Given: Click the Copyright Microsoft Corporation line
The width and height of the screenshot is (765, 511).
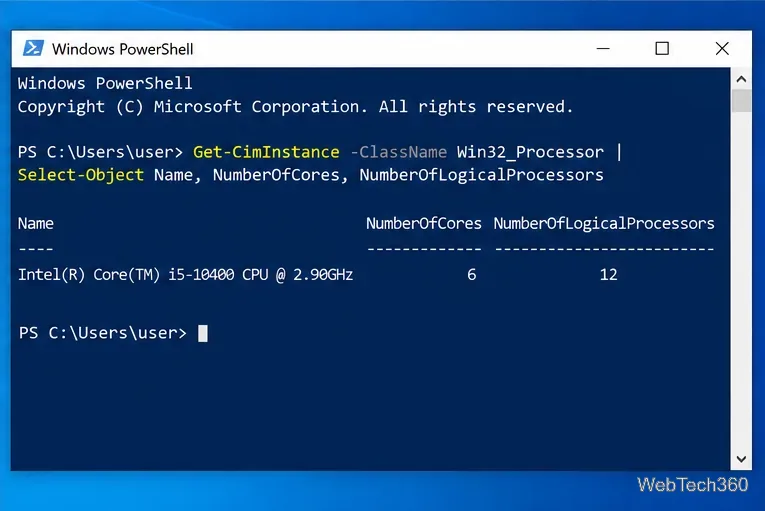Looking at the screenshot, I should [x=295, y=107].
